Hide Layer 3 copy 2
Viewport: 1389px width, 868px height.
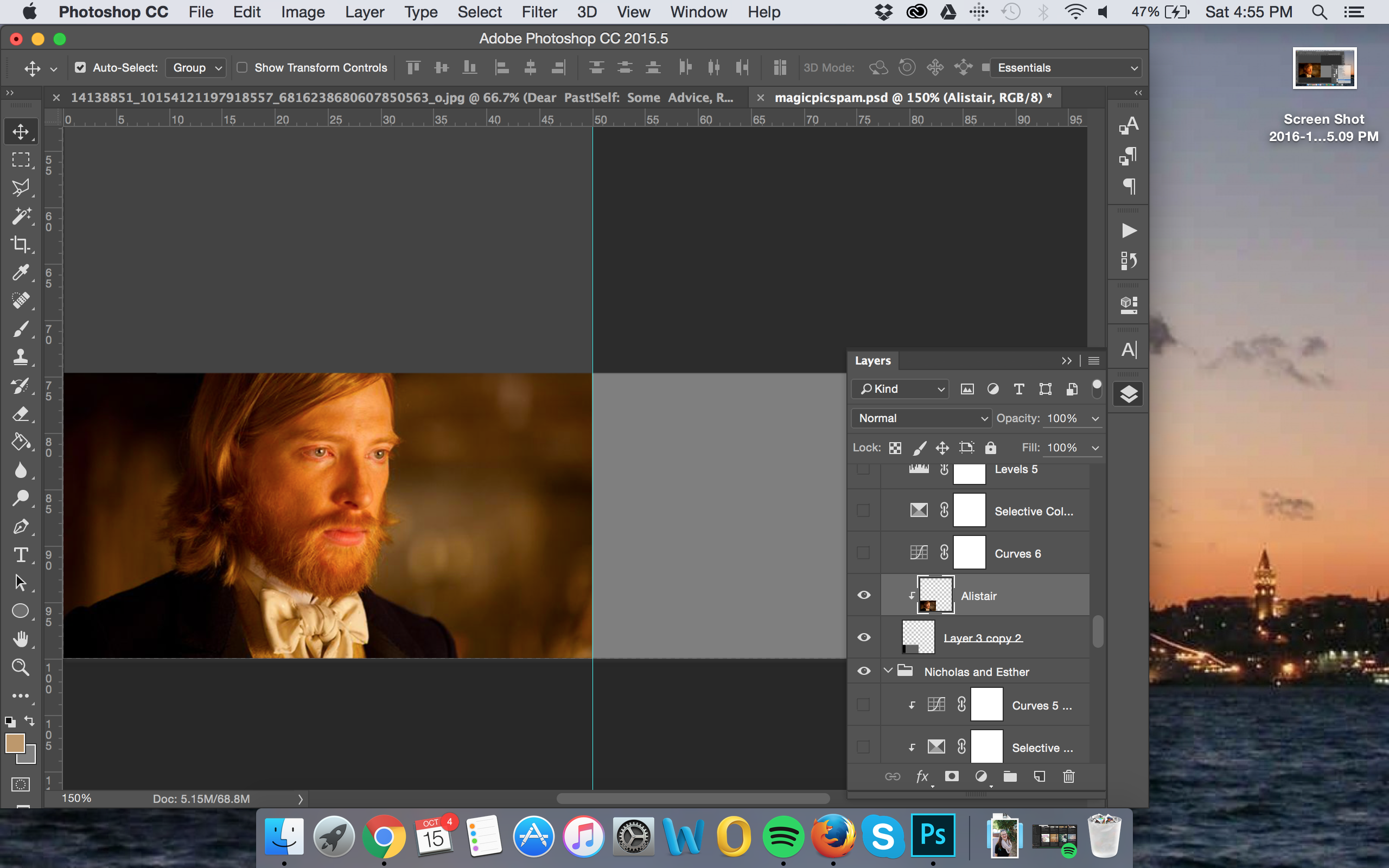pos(864,638)
